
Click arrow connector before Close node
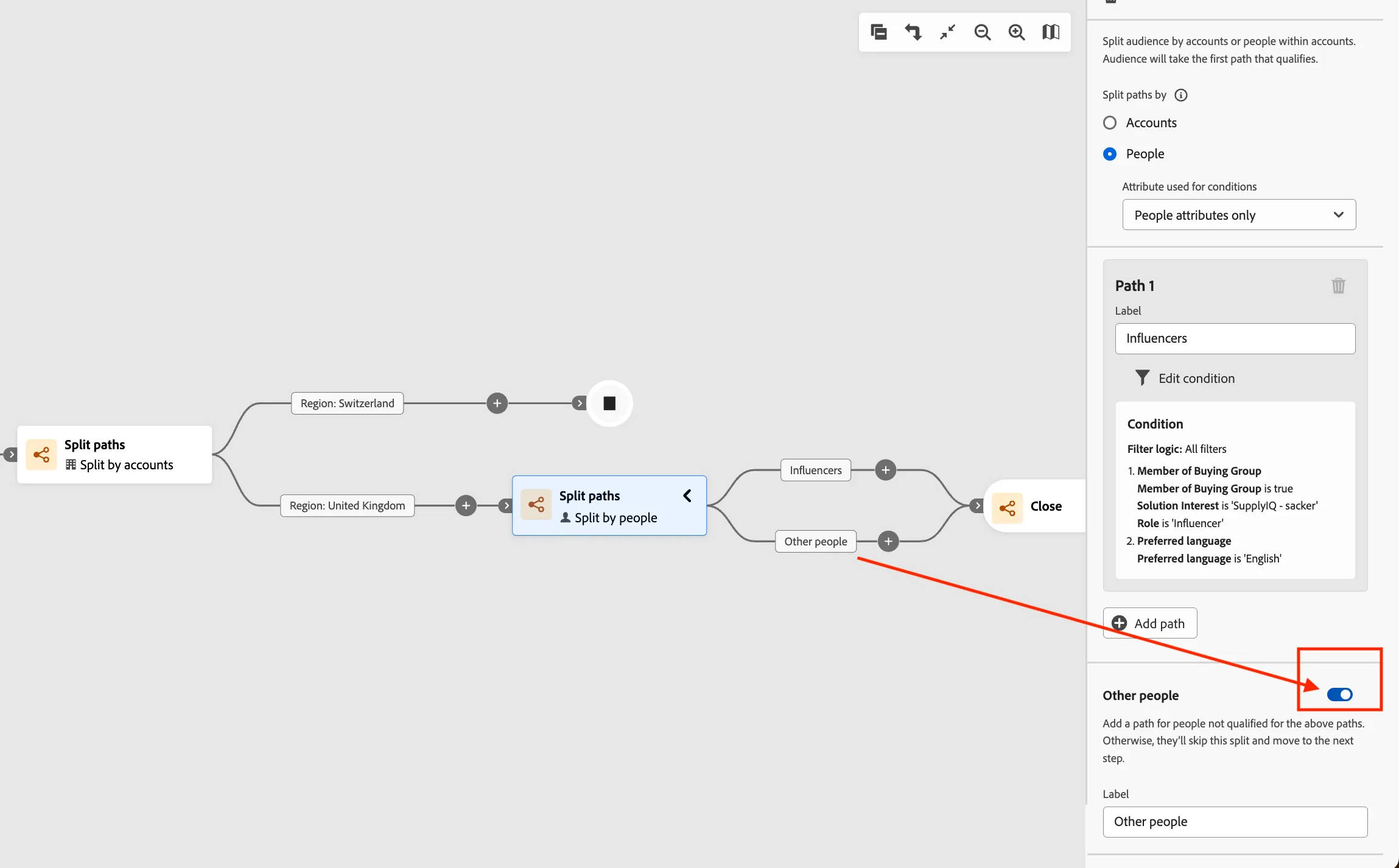(977, 505)
